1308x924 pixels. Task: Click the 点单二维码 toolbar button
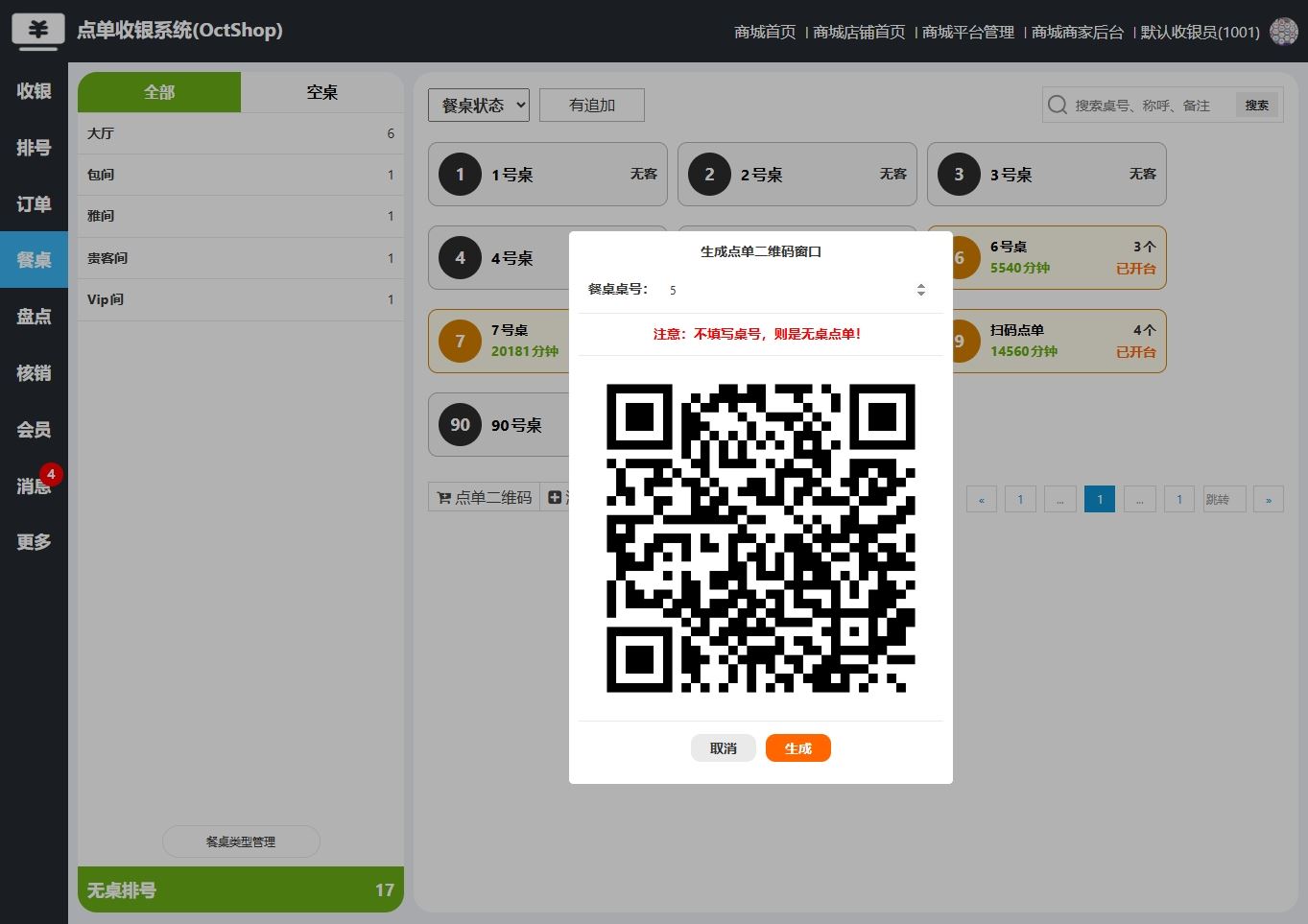(484, 497)
